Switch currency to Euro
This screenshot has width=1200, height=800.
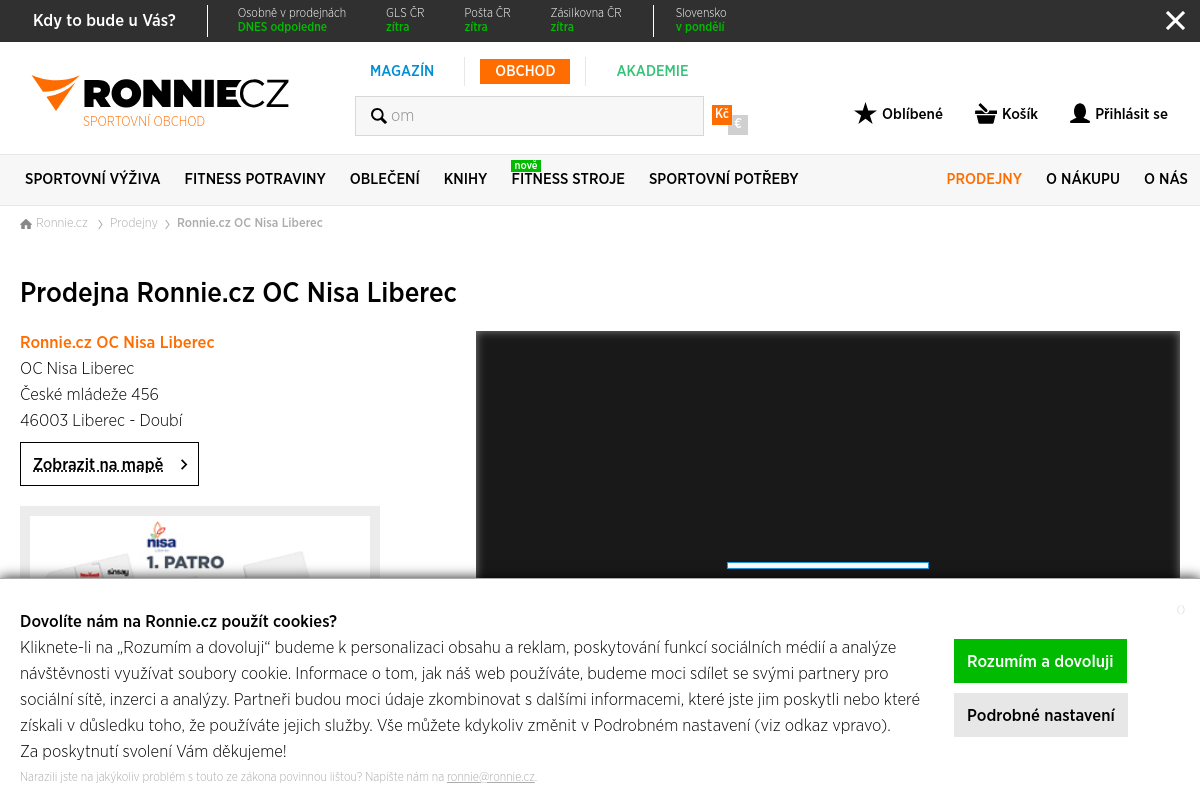pyautogui.click(x=738, y=124)
